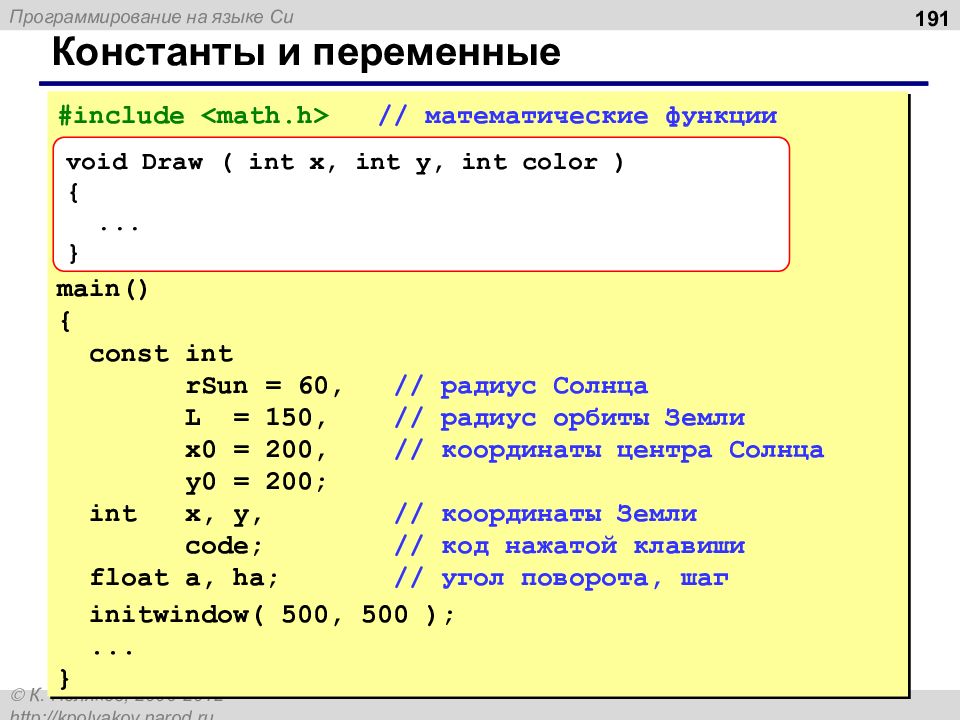Click the "rSun = 60," code
The image size is (960, 720).
pos(264,386)
